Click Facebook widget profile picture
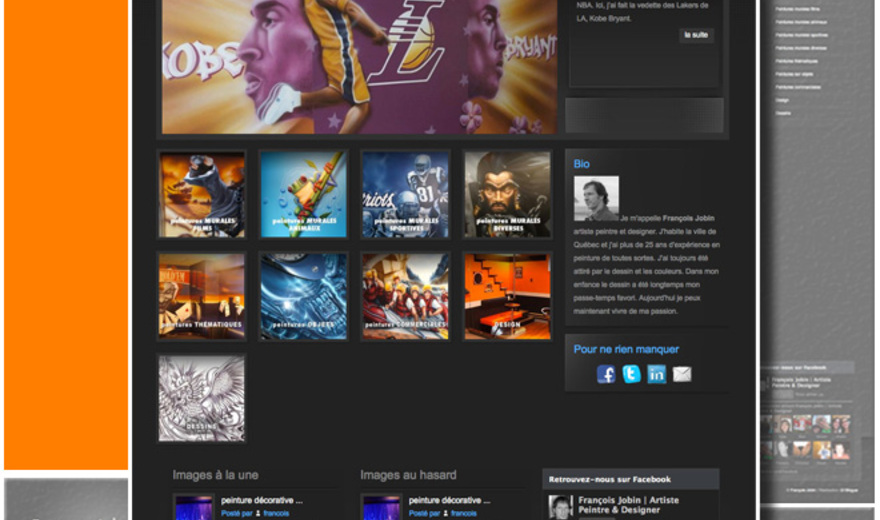Screen dimensions: 880x520 click(x=560, y=507)
